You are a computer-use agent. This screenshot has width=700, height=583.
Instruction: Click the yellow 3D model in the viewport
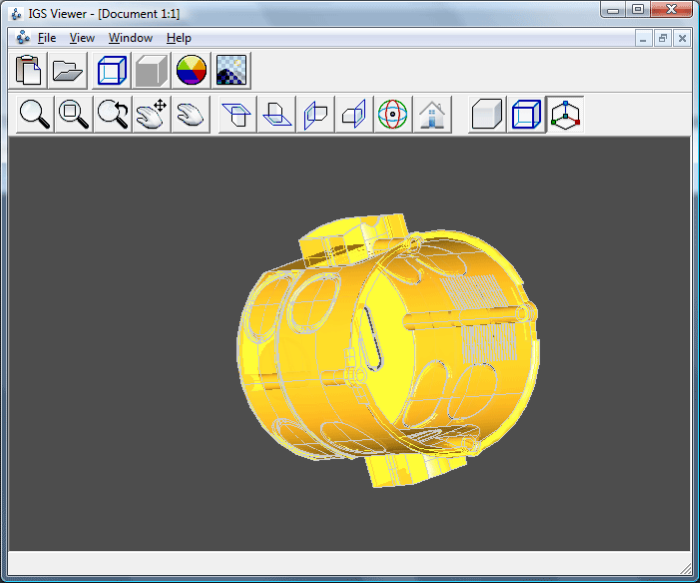point(388,350)
